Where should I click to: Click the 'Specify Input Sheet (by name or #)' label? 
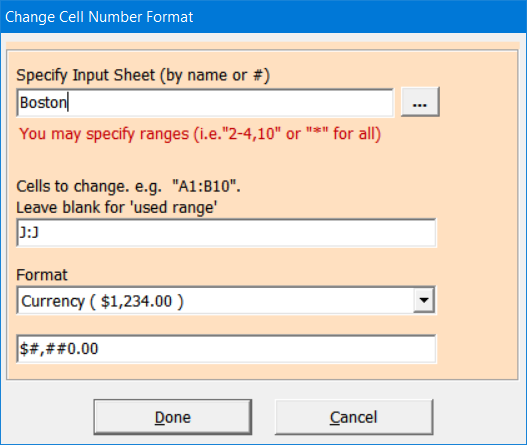point(143,75)
